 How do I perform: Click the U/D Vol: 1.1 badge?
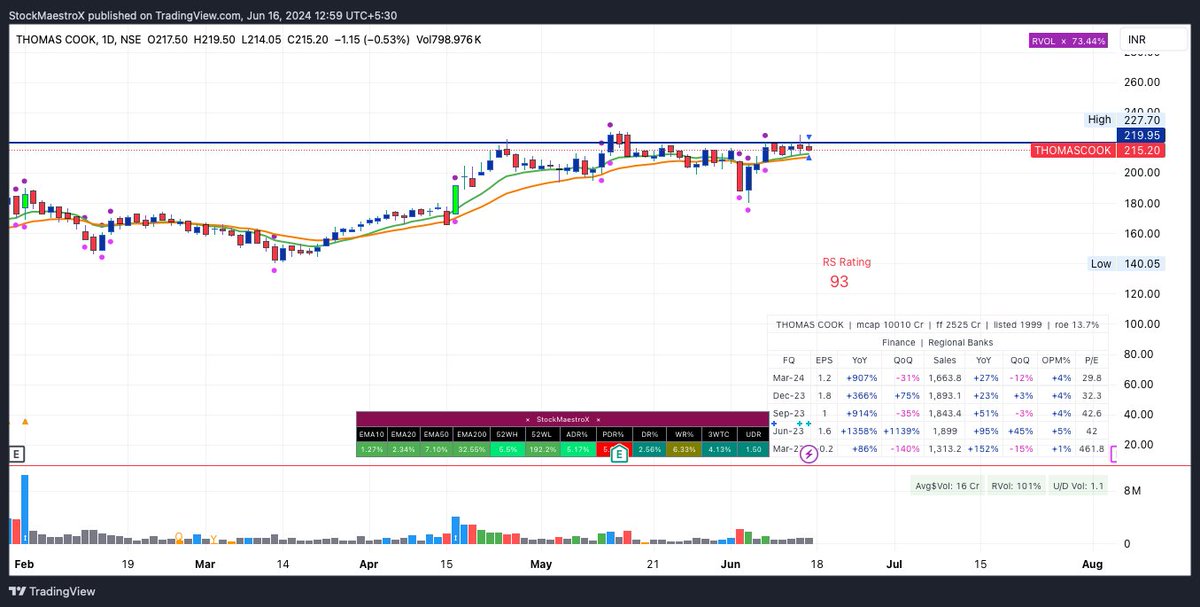[x=1078, y=487]
